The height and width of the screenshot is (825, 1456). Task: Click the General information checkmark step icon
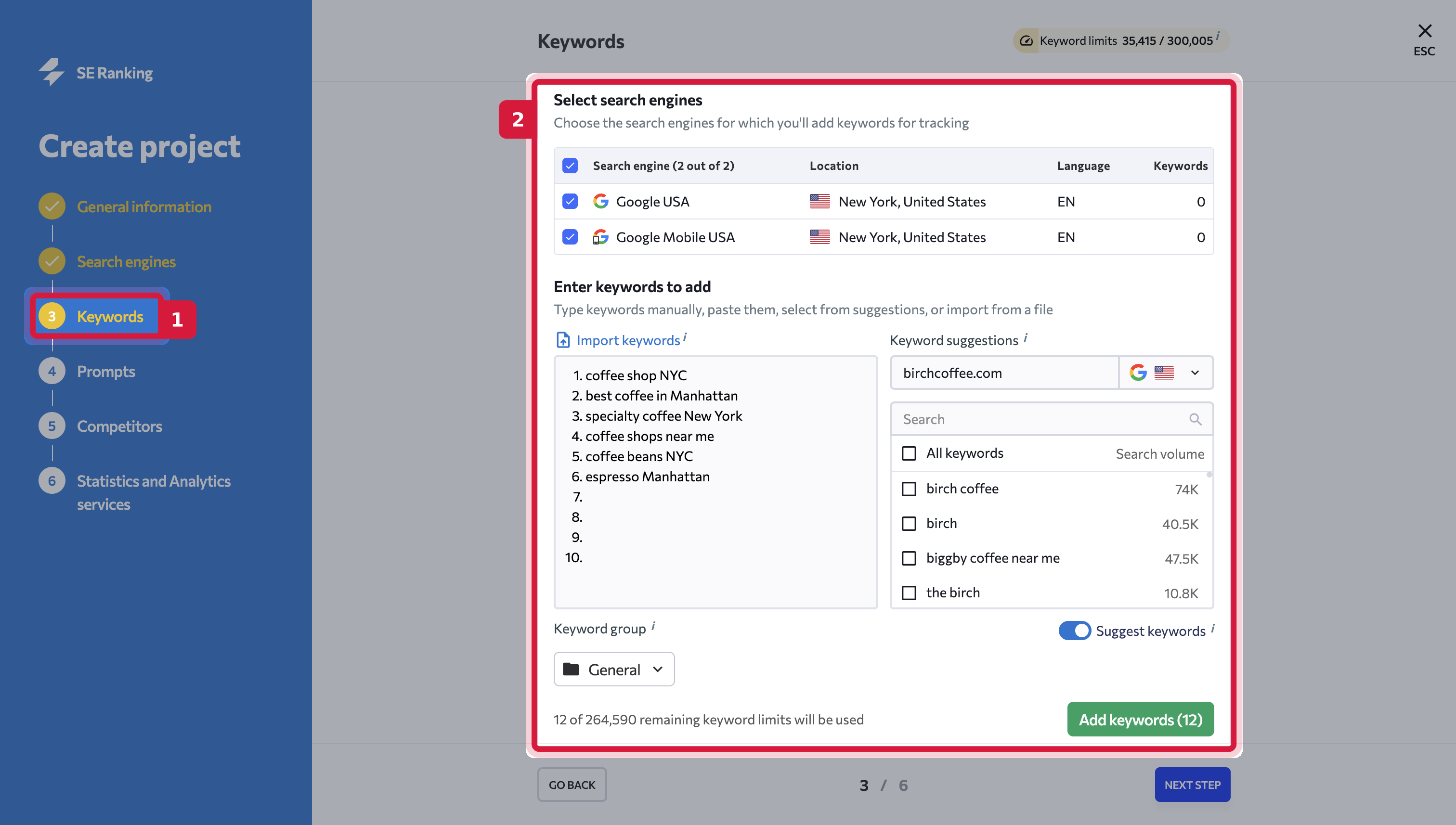tap(52, 206)
